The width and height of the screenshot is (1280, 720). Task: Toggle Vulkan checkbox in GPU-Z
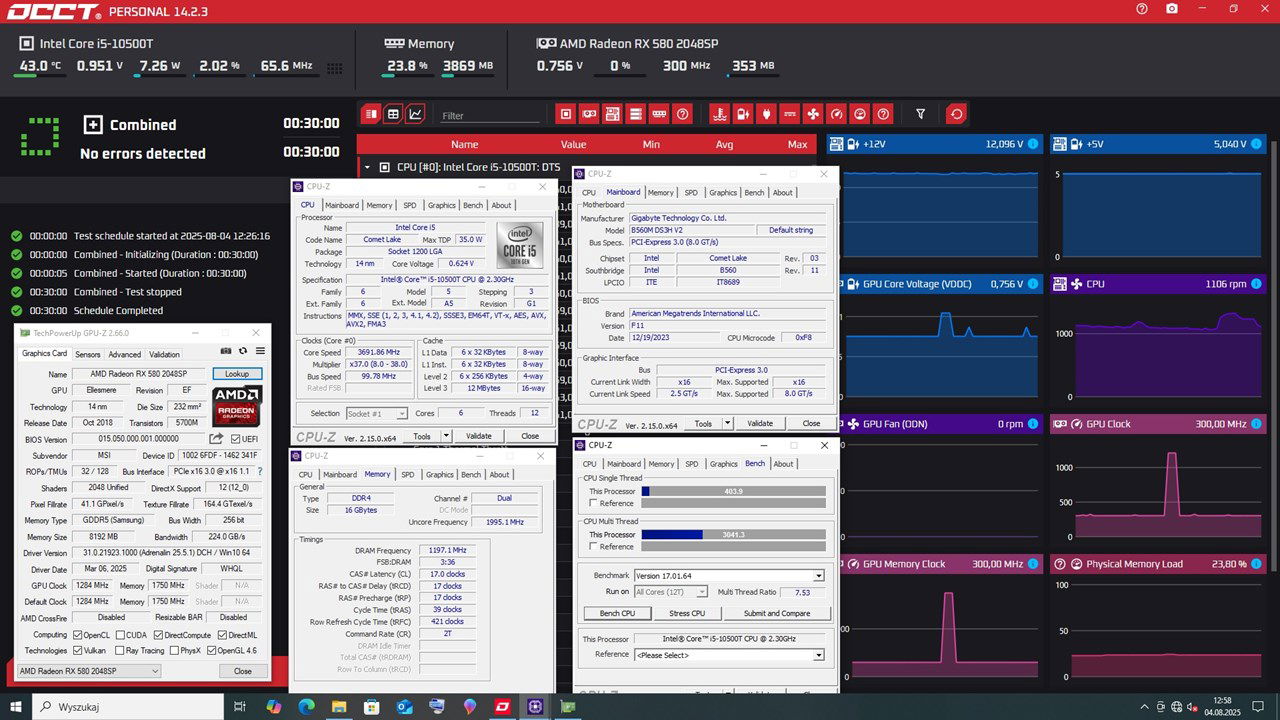[x=78, y=650]
